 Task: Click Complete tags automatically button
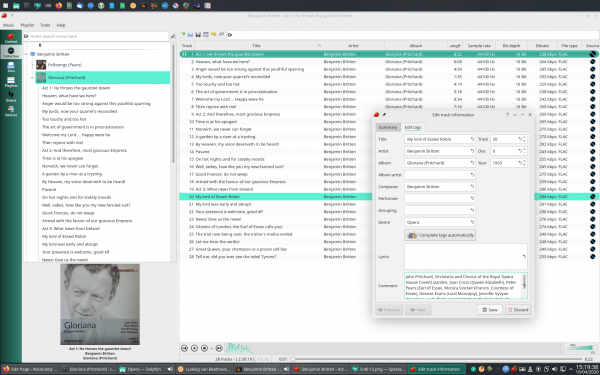[x=440, y=235]
